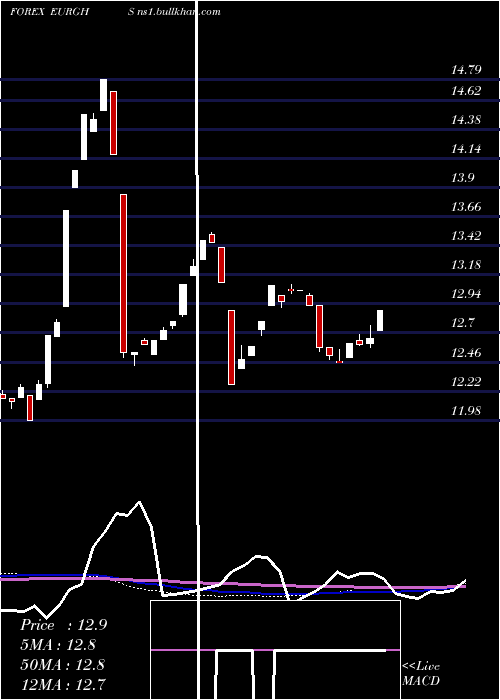Click the last white candlestick near 12.7
This screenshot has height=700, width=500.
(x=380, y=321)
